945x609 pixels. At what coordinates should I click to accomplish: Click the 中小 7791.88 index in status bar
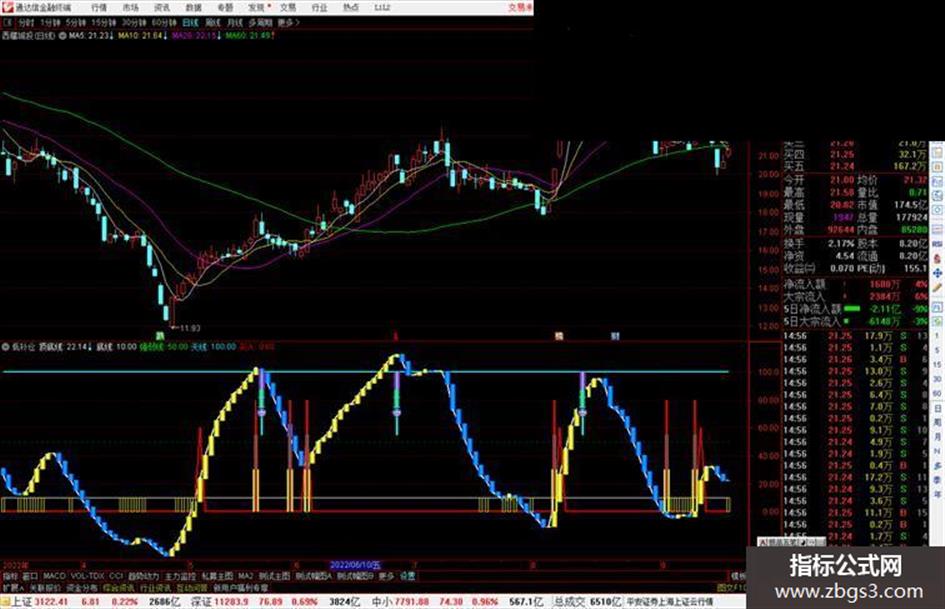401,602
